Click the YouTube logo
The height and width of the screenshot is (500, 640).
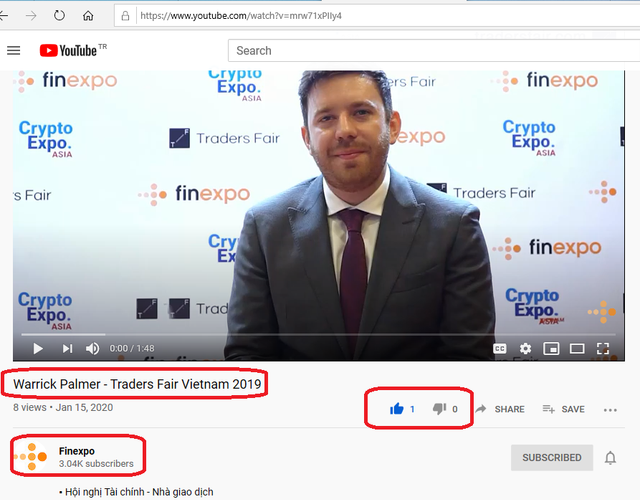pos(69,51)
